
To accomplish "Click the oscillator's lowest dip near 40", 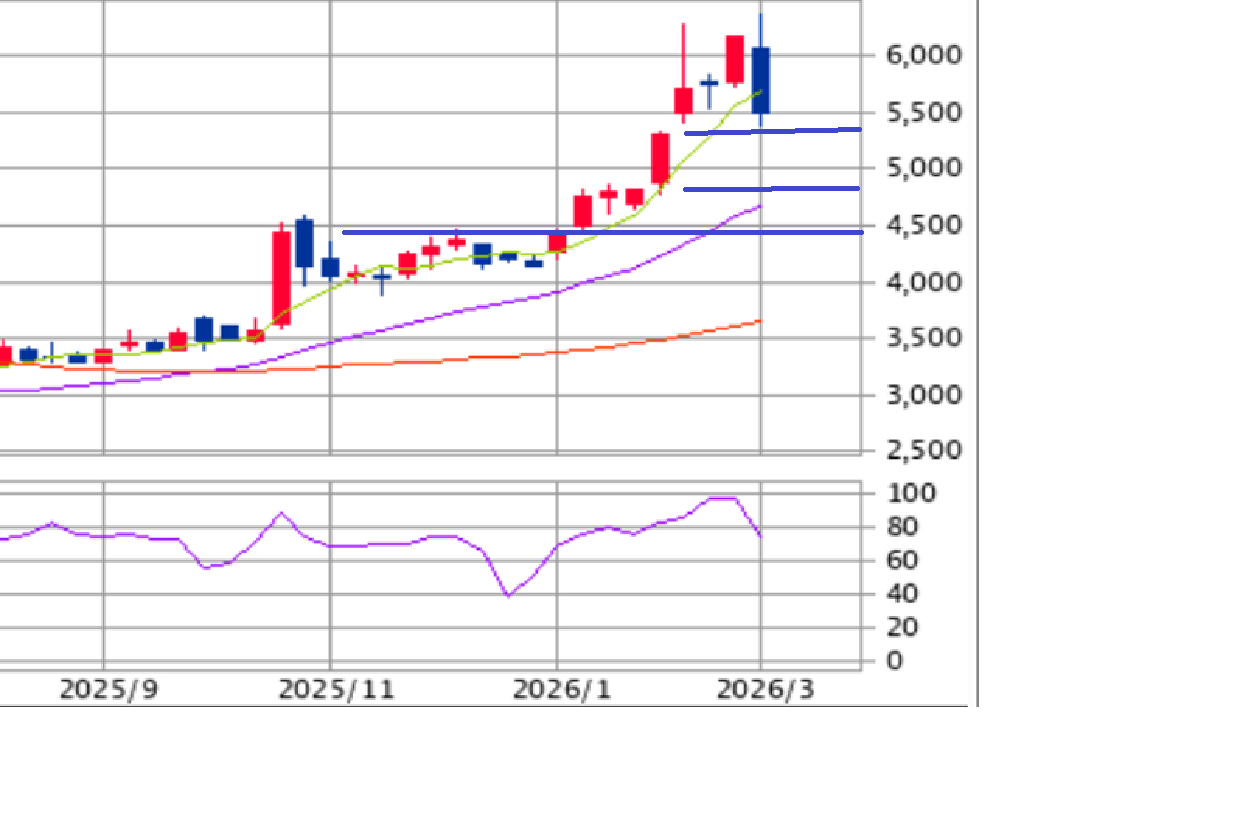I will pos(508,595).
